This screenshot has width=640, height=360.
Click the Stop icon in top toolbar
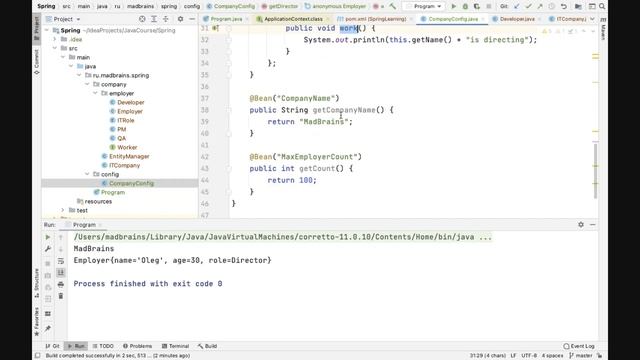(489, 7)
